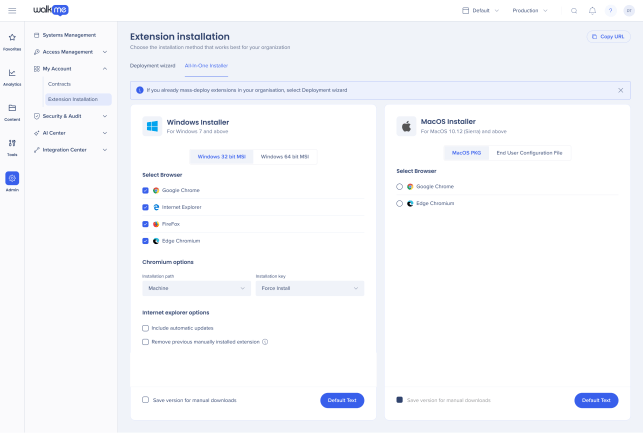643x433 pixels.
Task: Collapse My Account section chevron
Action: tap(105, 69)
